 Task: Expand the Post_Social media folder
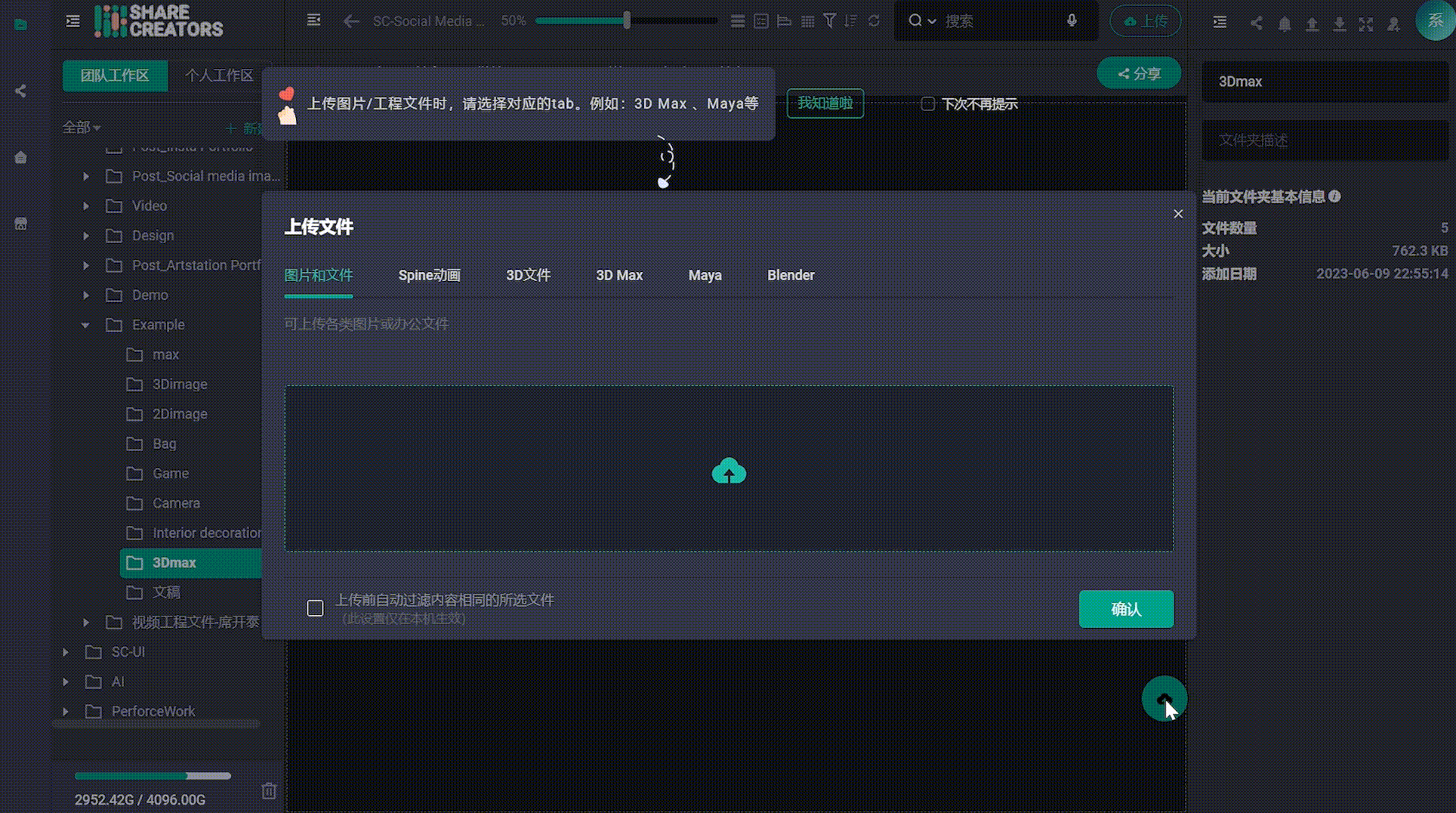pyautogui.click(x=86, y=176)
